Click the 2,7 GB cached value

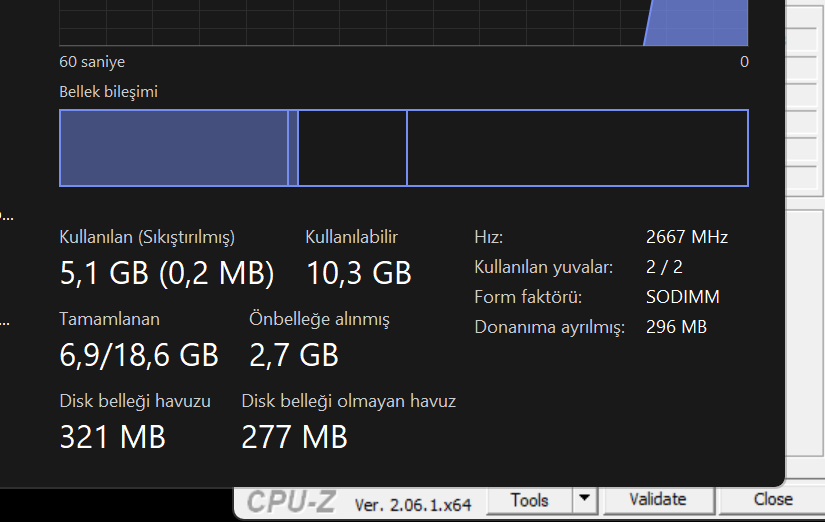[x=294, y=354]
